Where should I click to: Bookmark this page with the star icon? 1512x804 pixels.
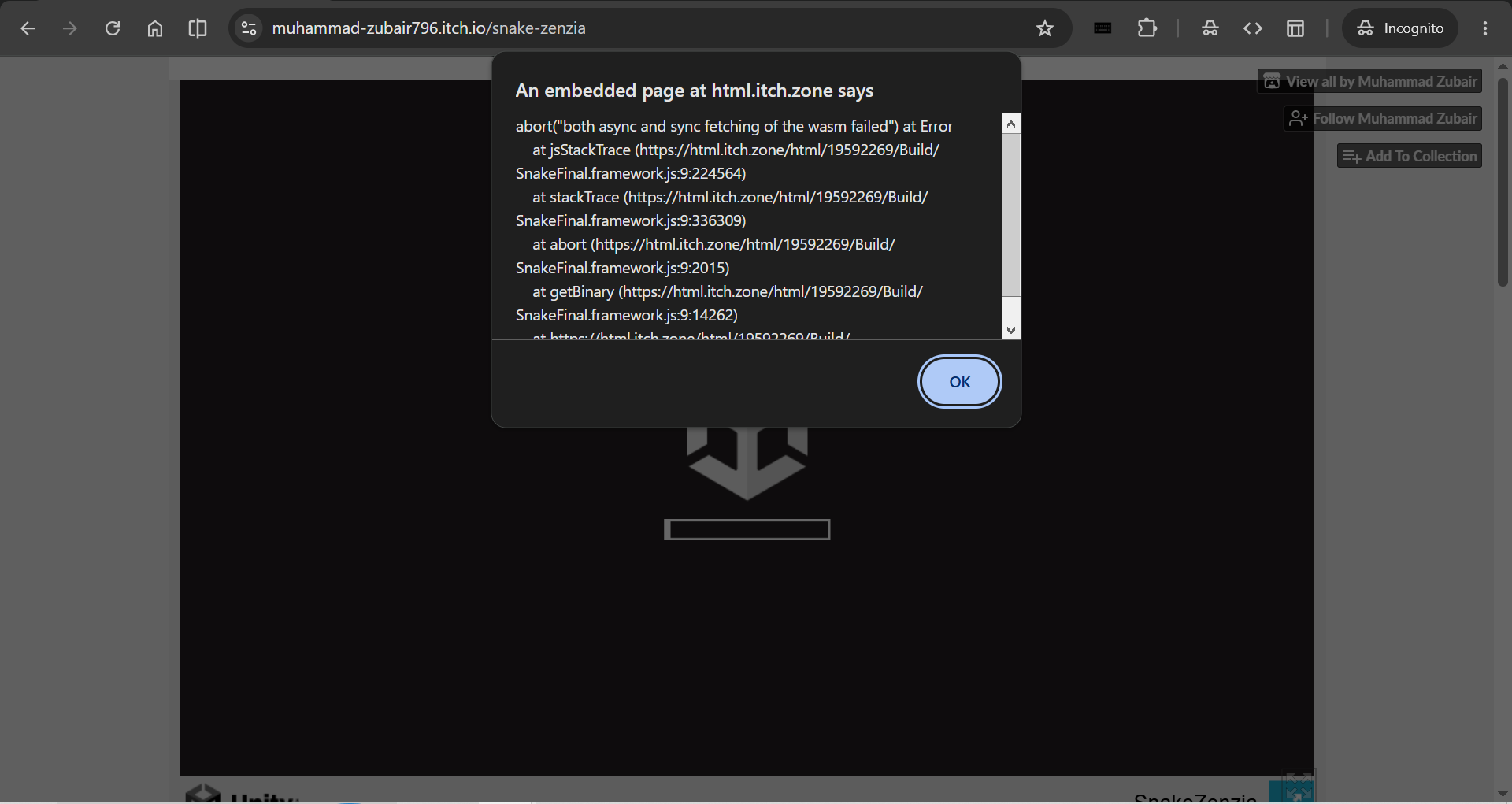pos(1044,28)
